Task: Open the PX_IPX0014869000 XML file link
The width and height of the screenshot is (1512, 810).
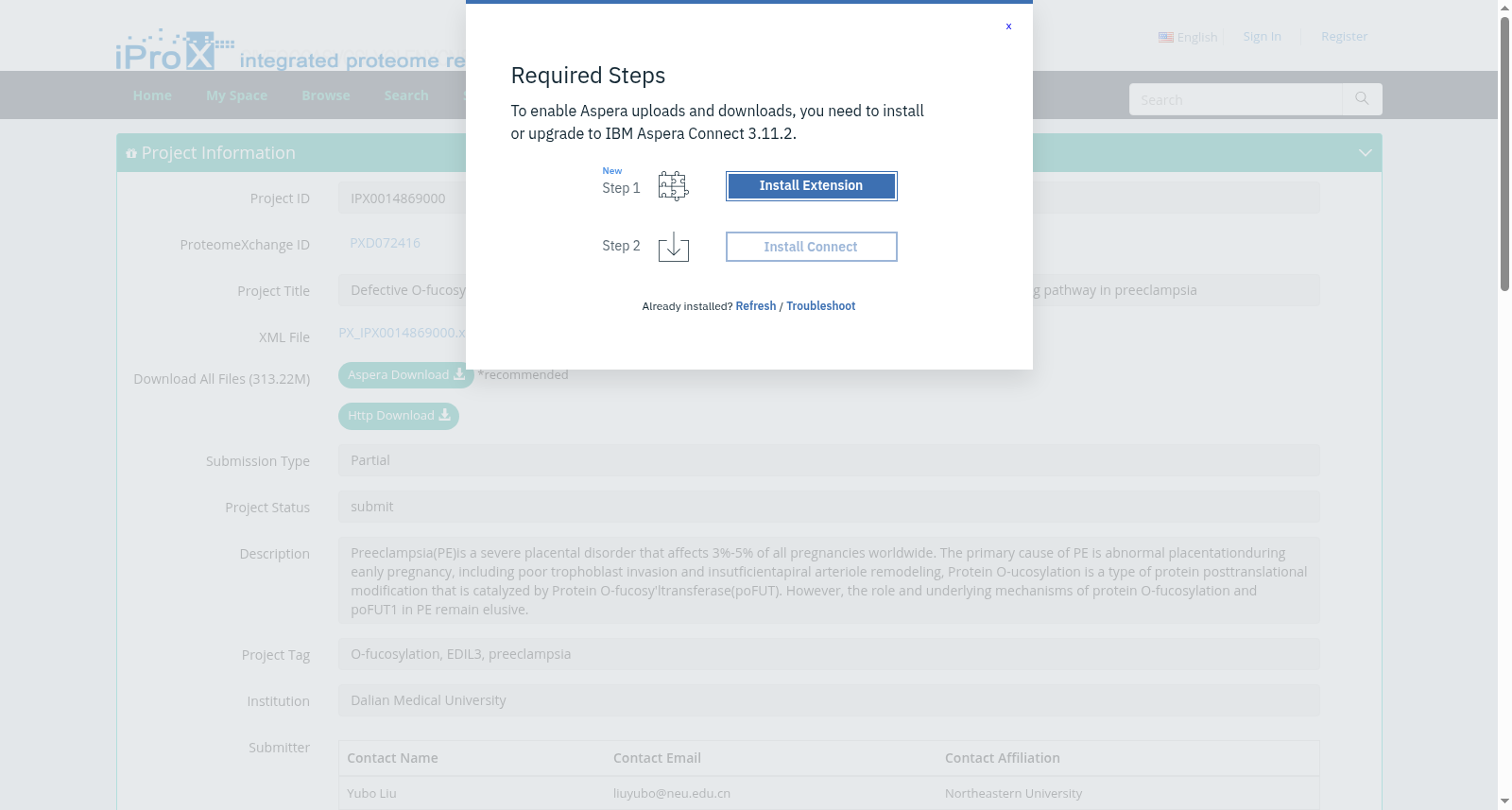Action: [402, 333]
